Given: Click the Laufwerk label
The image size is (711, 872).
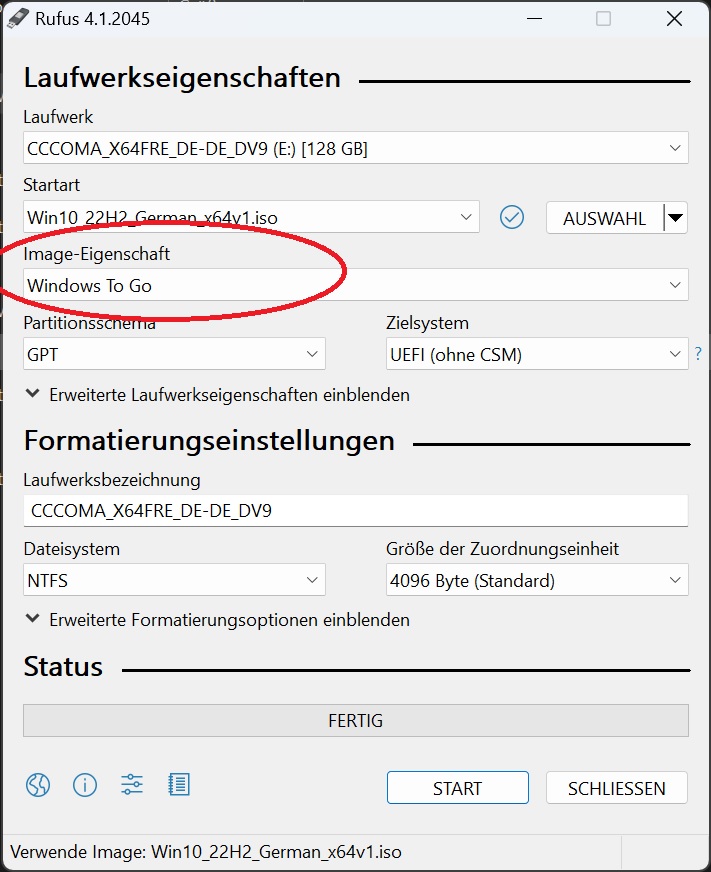Looking at the screenshot, I should click(x=58, y=117).
